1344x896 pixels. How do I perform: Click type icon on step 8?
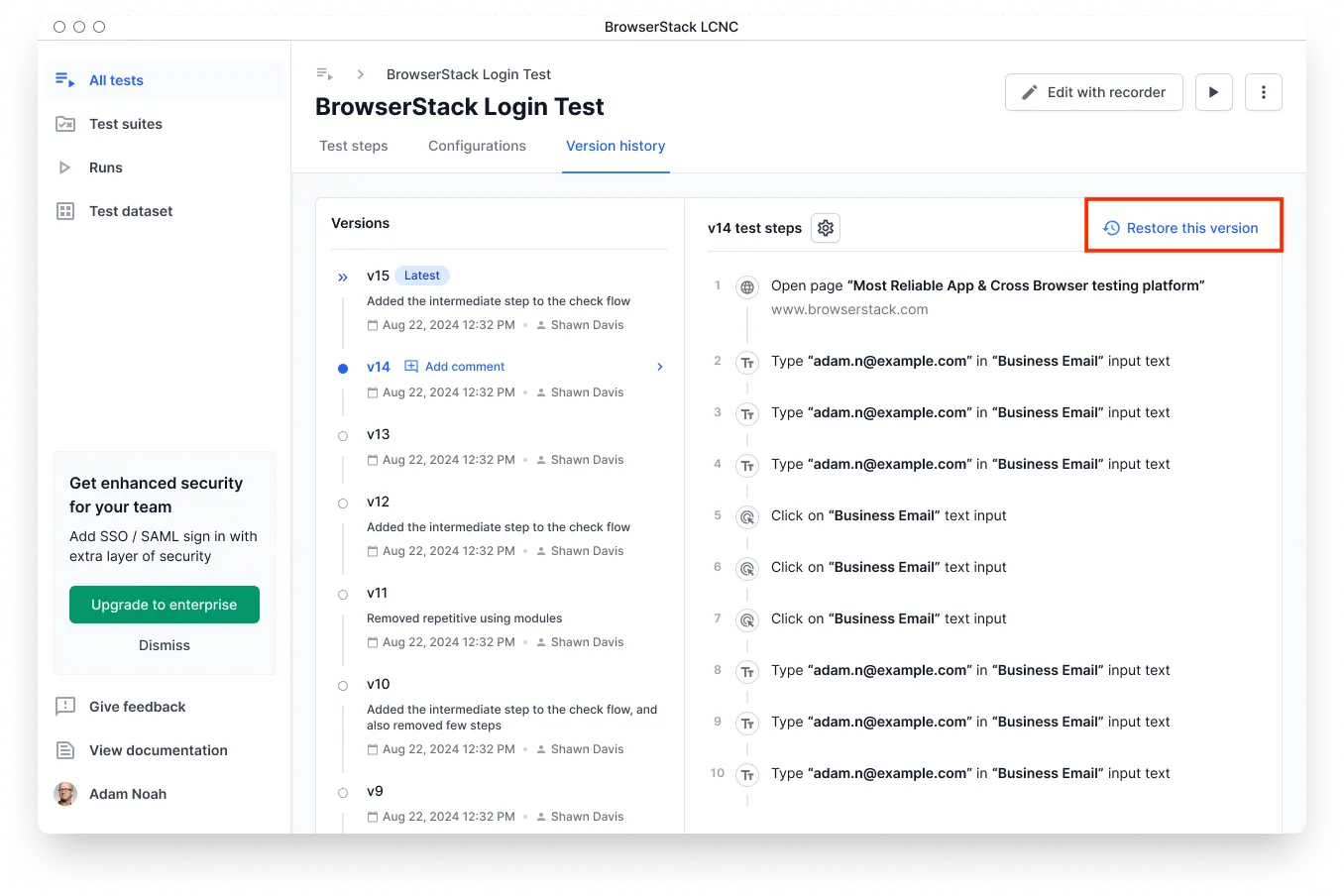coord(747,672)
